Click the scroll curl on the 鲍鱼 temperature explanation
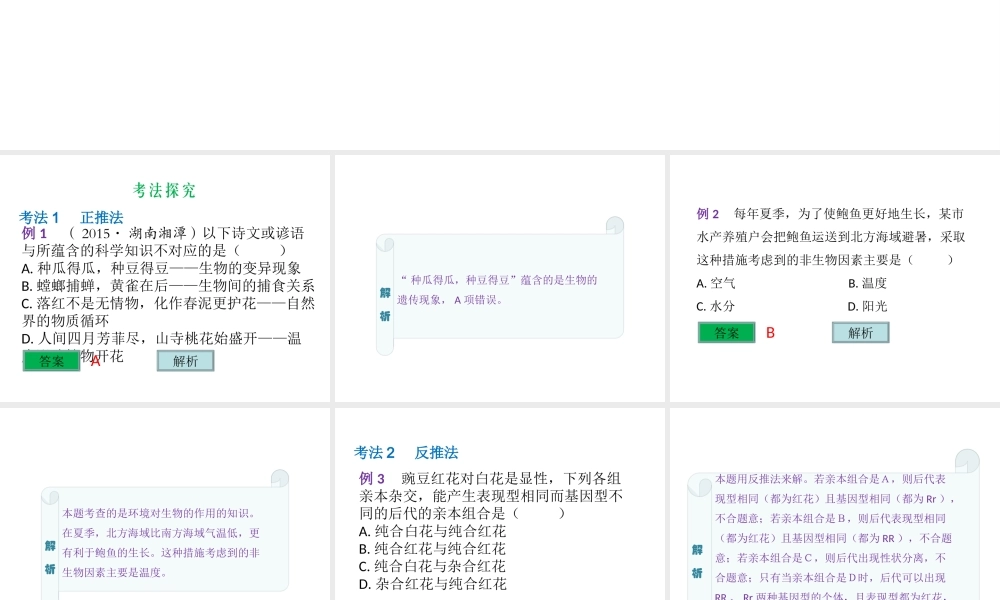The image size is (1000, 600). click(279, 479)
